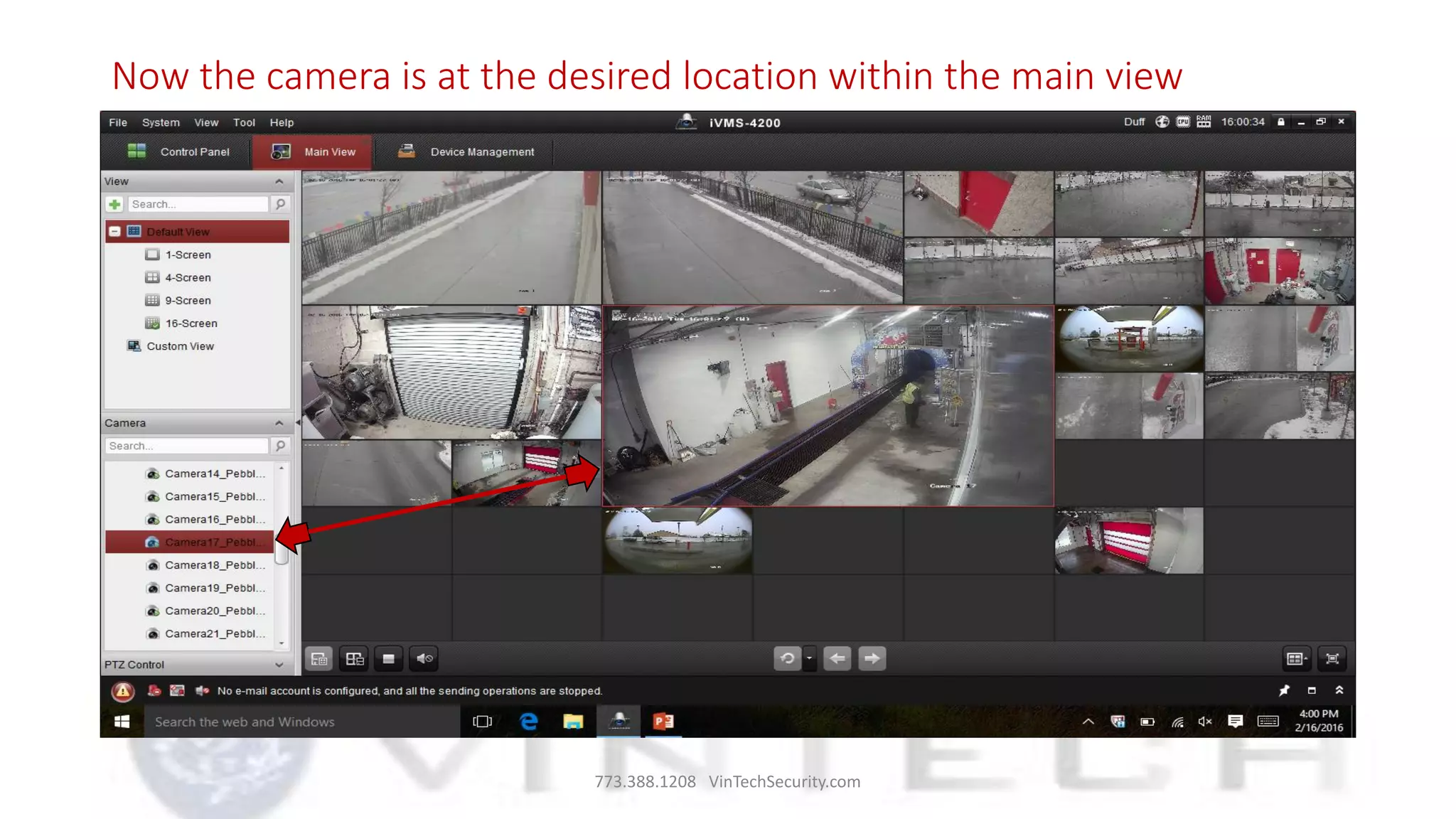Maximize the alarm panel
1456x819 pixels.
1312,690
